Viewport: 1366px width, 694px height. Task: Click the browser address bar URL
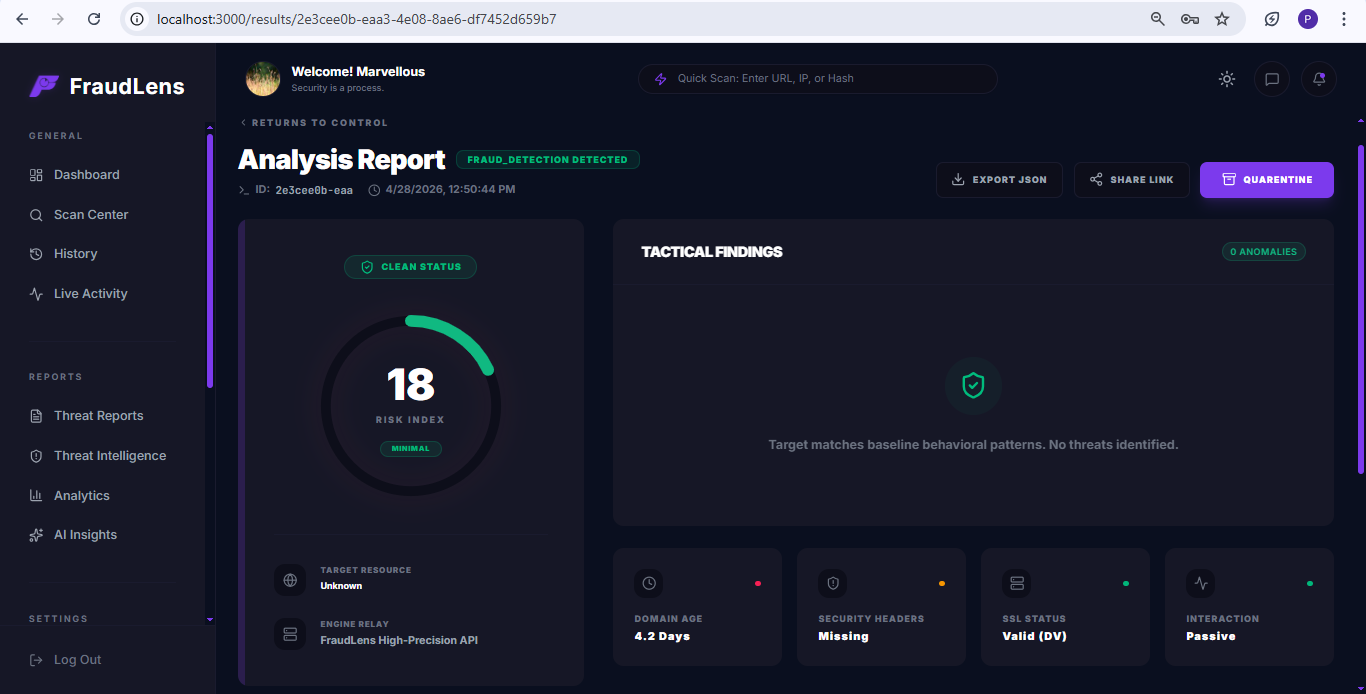pyautogui.click(x=357, y=19)
